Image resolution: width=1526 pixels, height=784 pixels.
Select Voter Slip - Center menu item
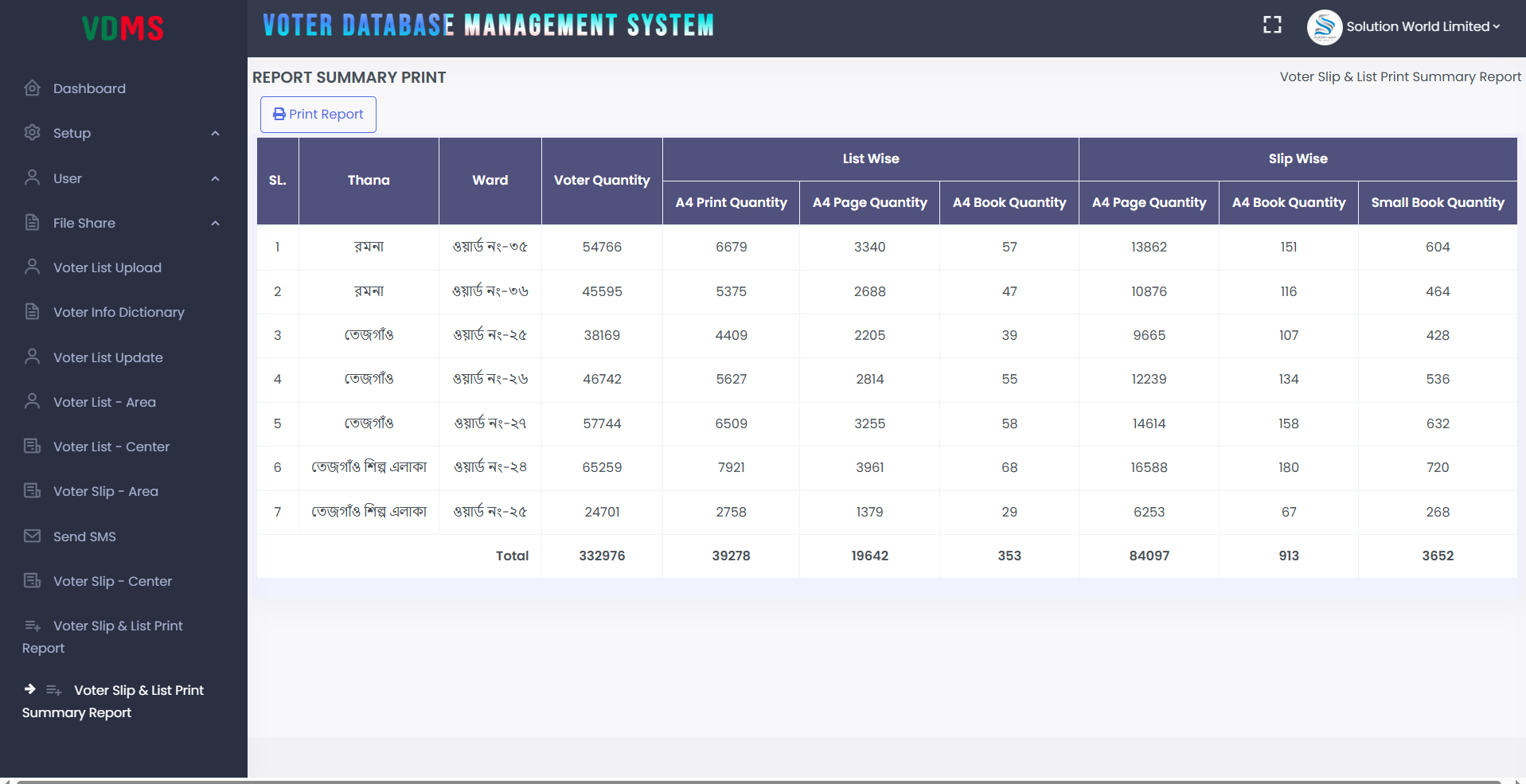point(112,581)
